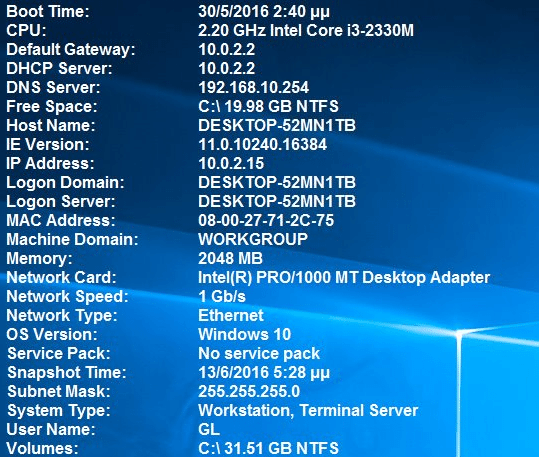Select the 11.0.10240.16384 version value

click(263, 144)
